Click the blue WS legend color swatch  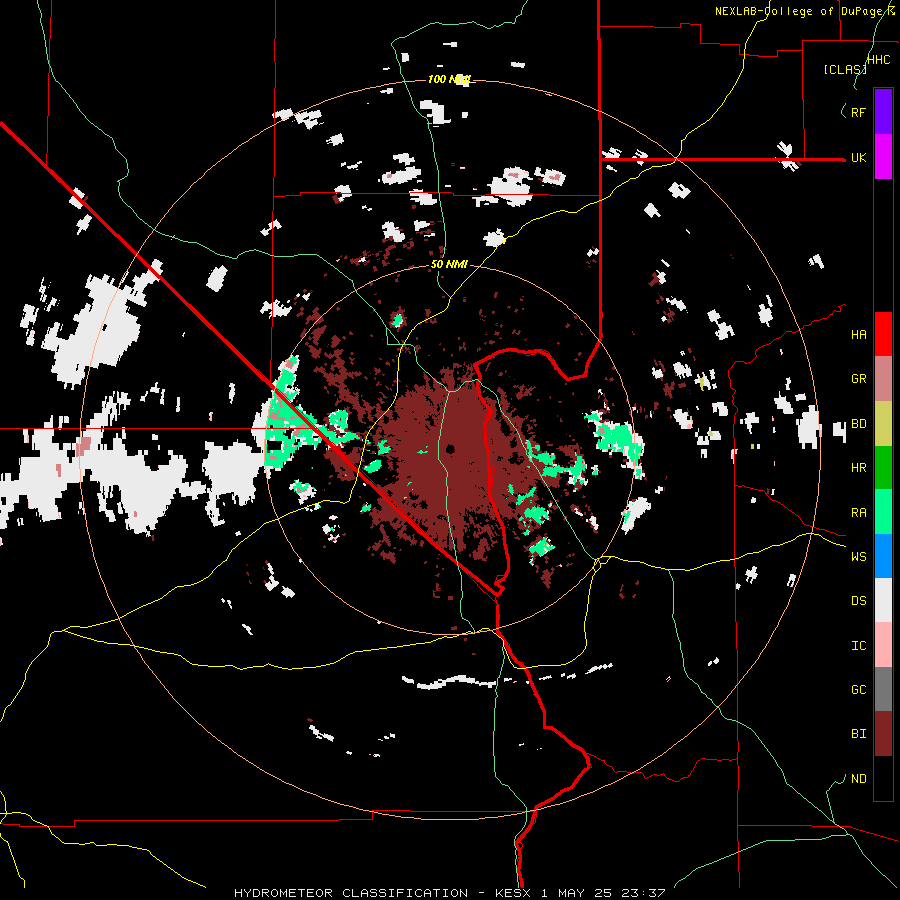(x=883, y=556)
